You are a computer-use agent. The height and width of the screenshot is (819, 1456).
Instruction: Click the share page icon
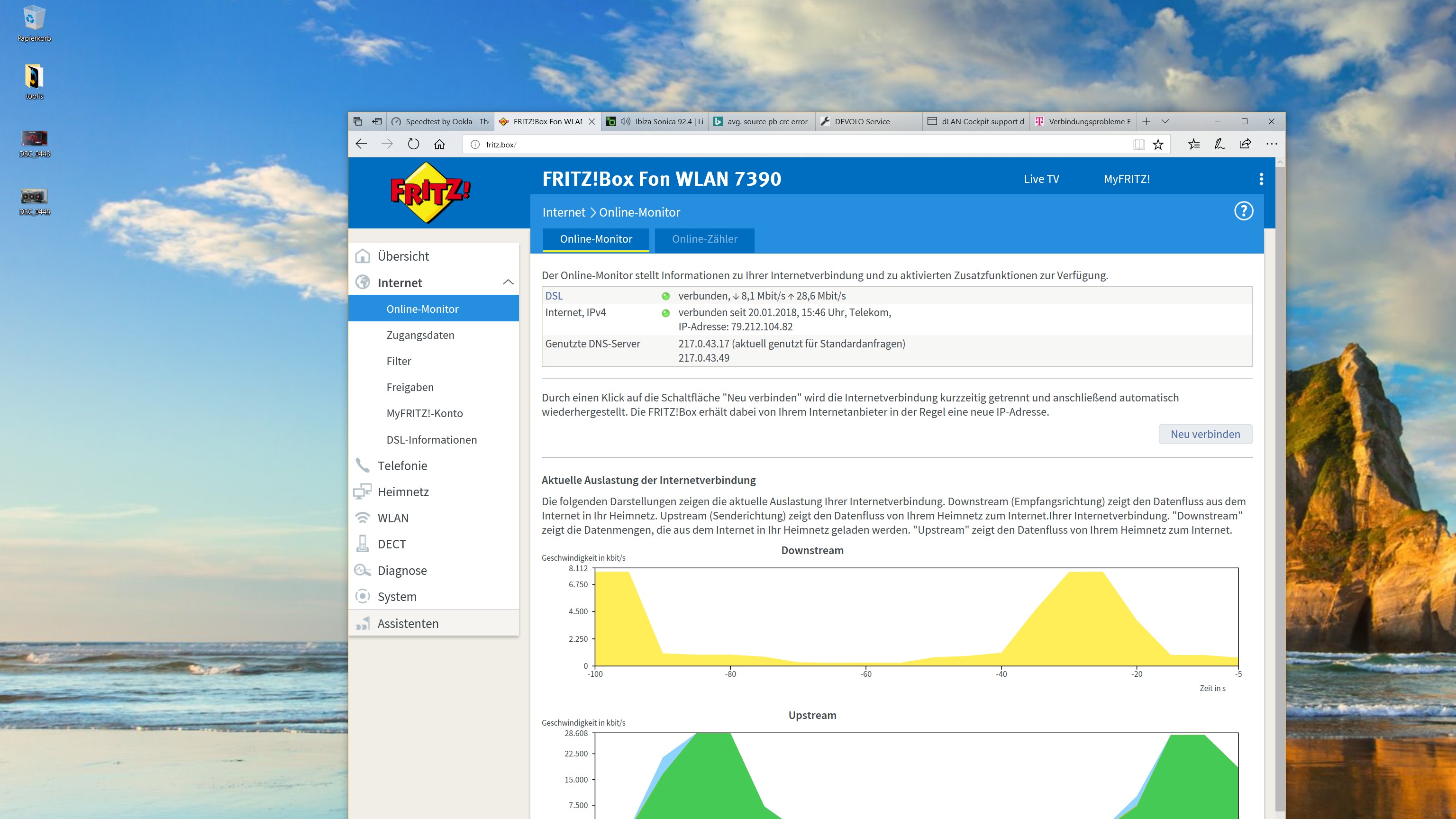(x=1245, y=144)
